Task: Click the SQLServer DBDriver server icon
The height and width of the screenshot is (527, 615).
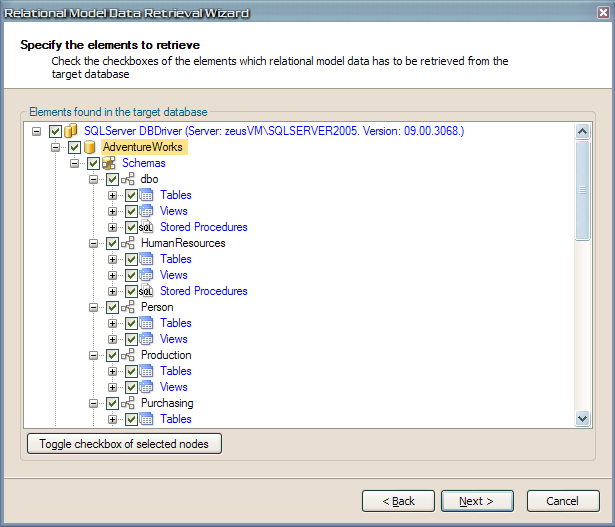Action: (70, 131)
